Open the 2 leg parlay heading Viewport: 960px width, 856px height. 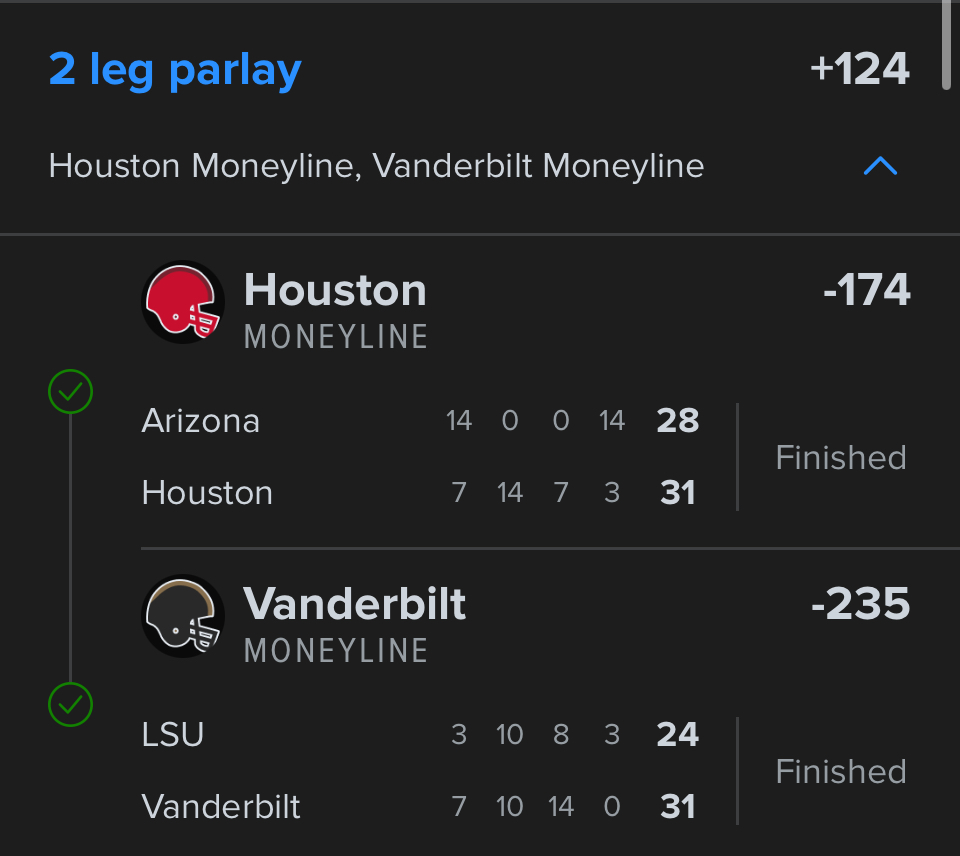tap(175, 70)
